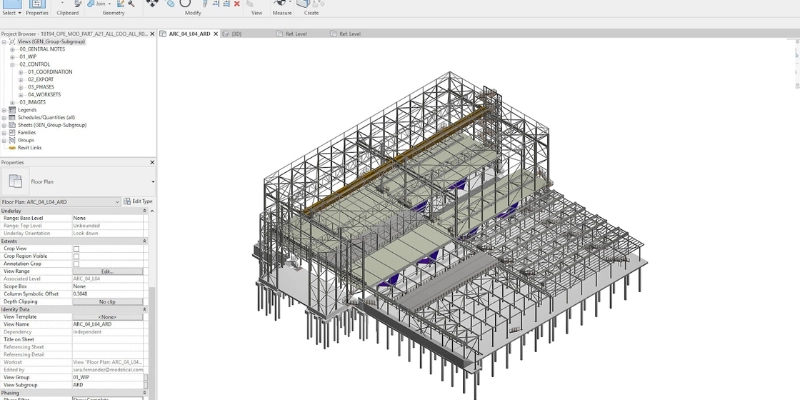Click the Sheets icon in Project Browser
The height and width of the screenshot is (400, 800).
[x=12, y=125]
